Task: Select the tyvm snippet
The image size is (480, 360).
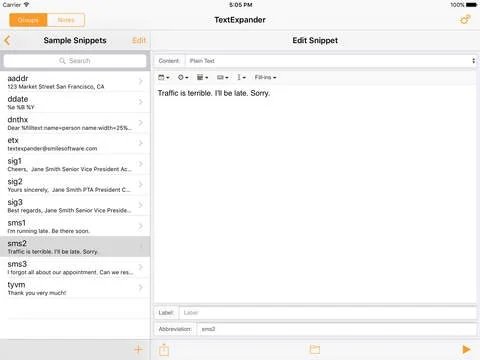Action: 75,288
